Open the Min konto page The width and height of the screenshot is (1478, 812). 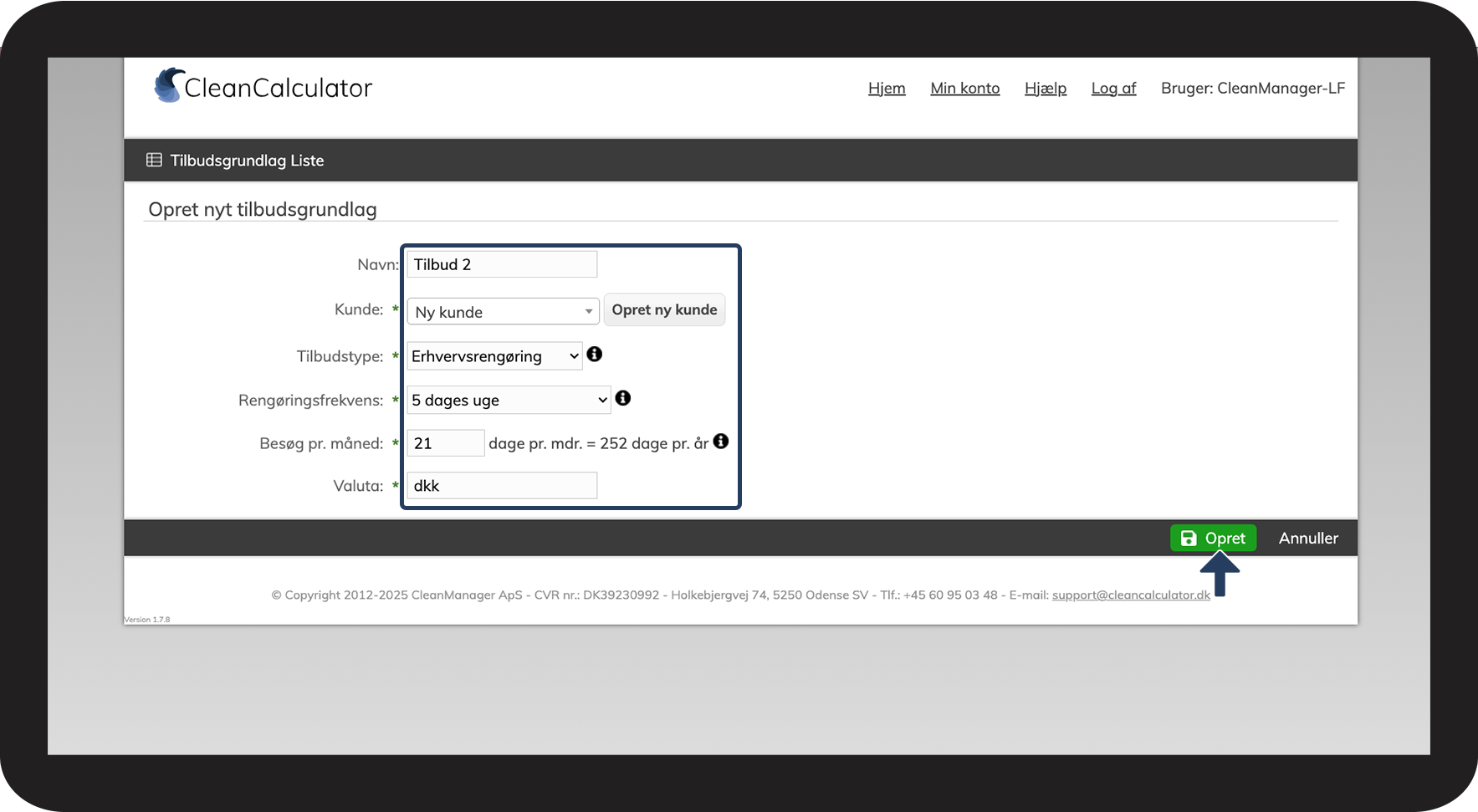click(x=964, y=89)
